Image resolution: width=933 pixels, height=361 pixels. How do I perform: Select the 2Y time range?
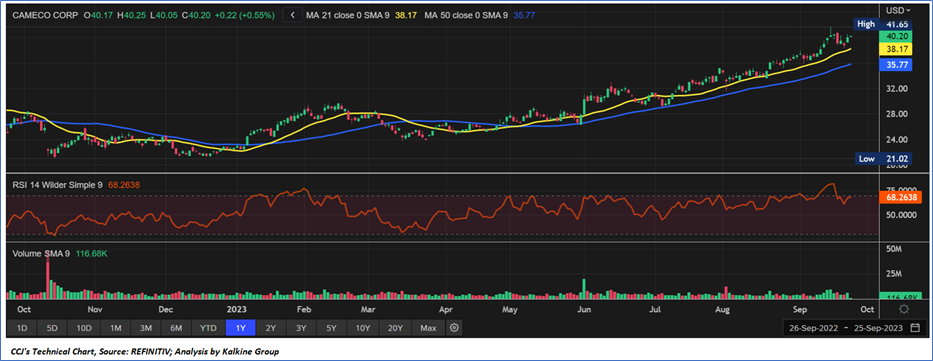[x=271, y=328]
